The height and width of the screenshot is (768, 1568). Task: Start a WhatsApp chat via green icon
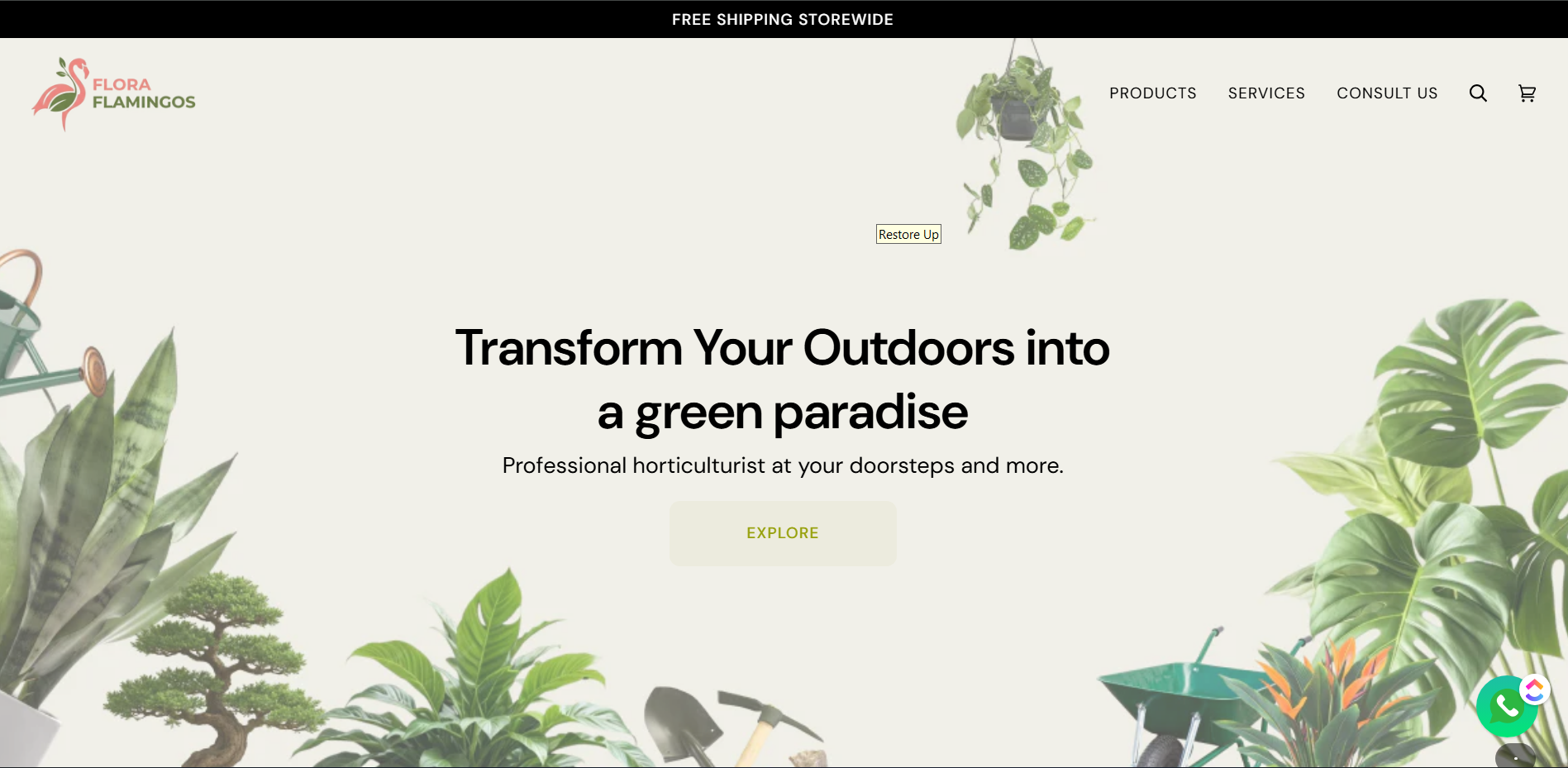click(x=1506, y=707)
